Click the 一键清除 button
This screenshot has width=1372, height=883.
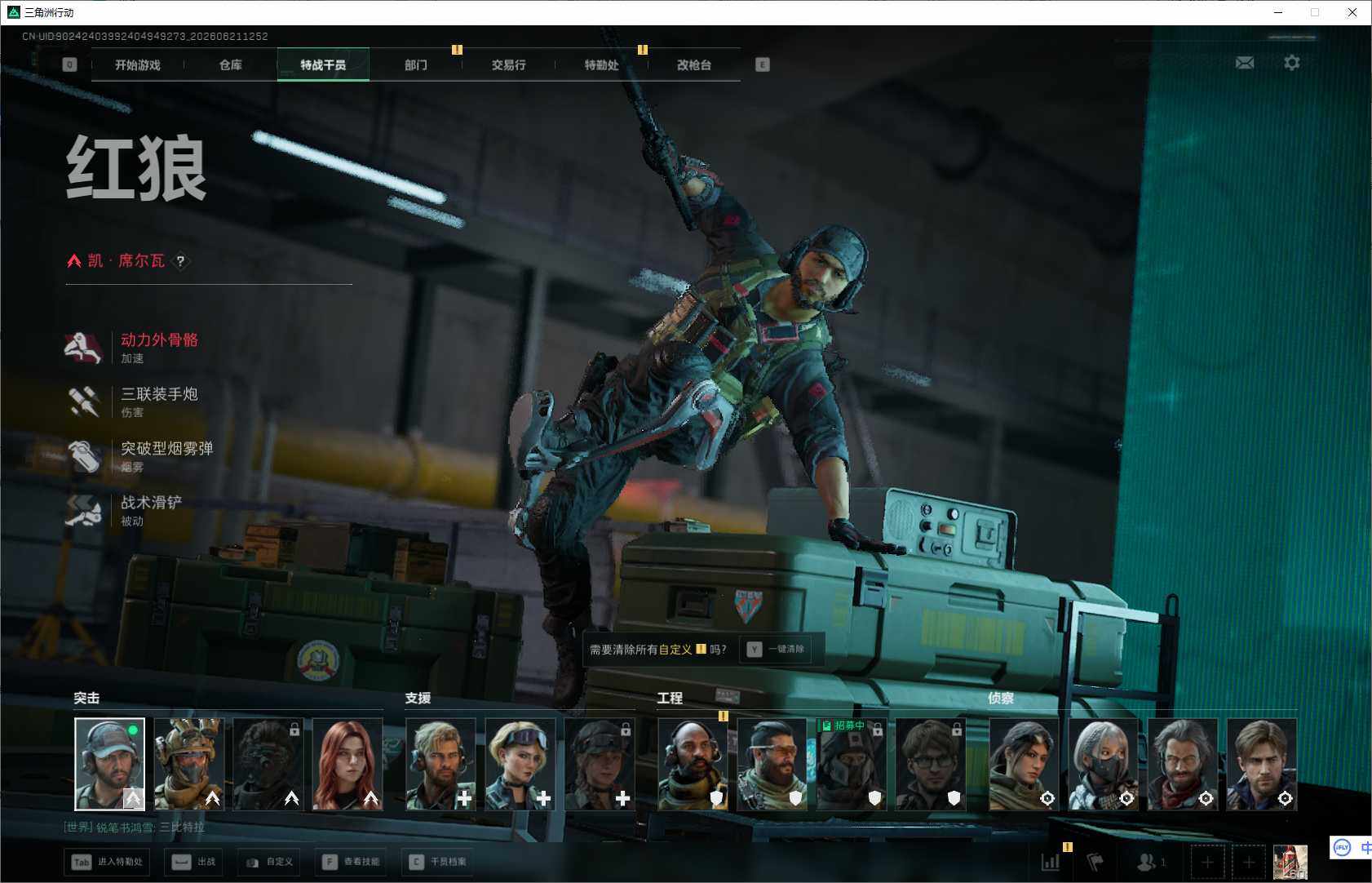[776, 650]
